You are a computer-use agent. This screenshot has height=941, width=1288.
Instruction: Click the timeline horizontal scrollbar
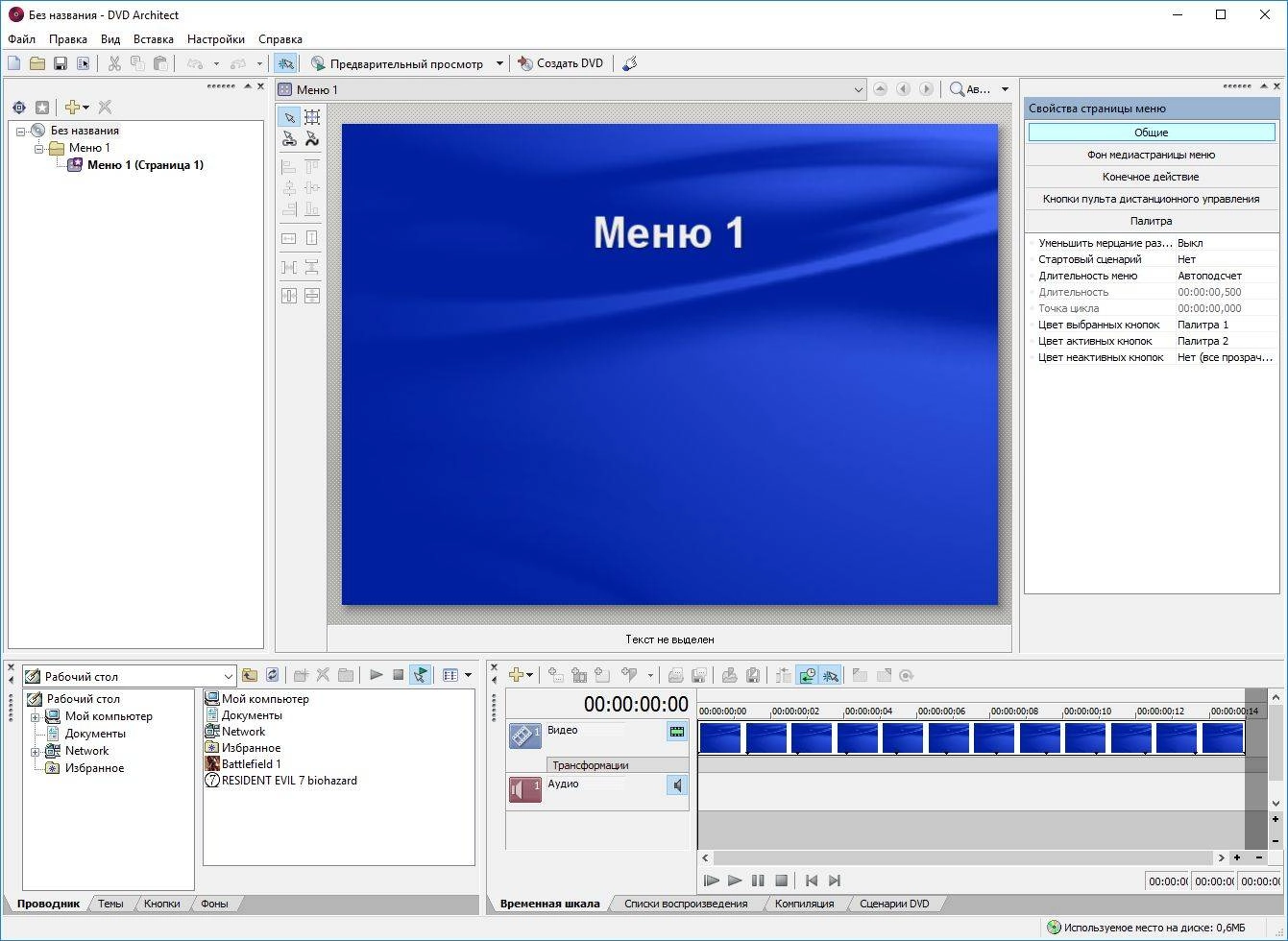[962, 857]
